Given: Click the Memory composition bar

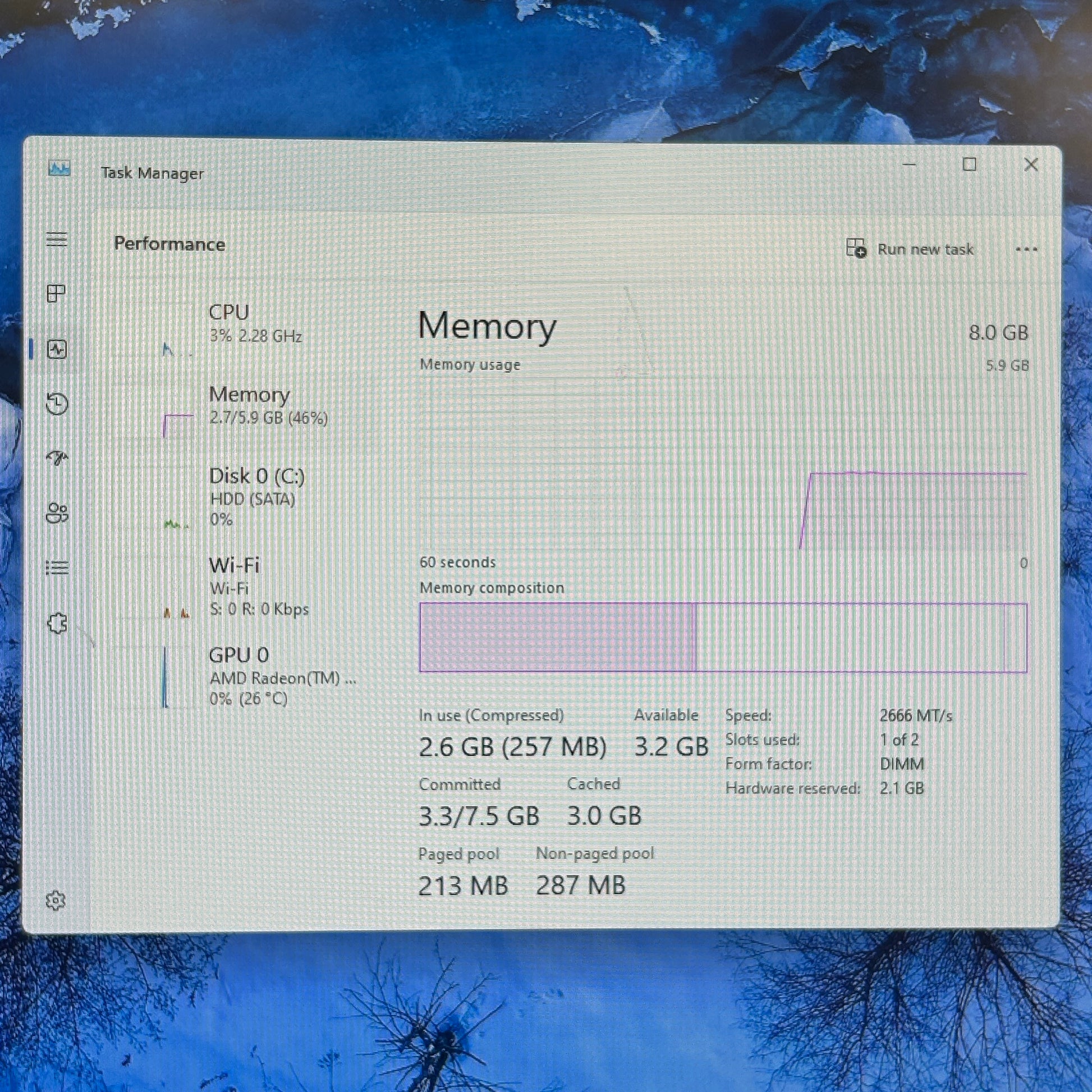Looking at the screenshot, I should point(722,637).
